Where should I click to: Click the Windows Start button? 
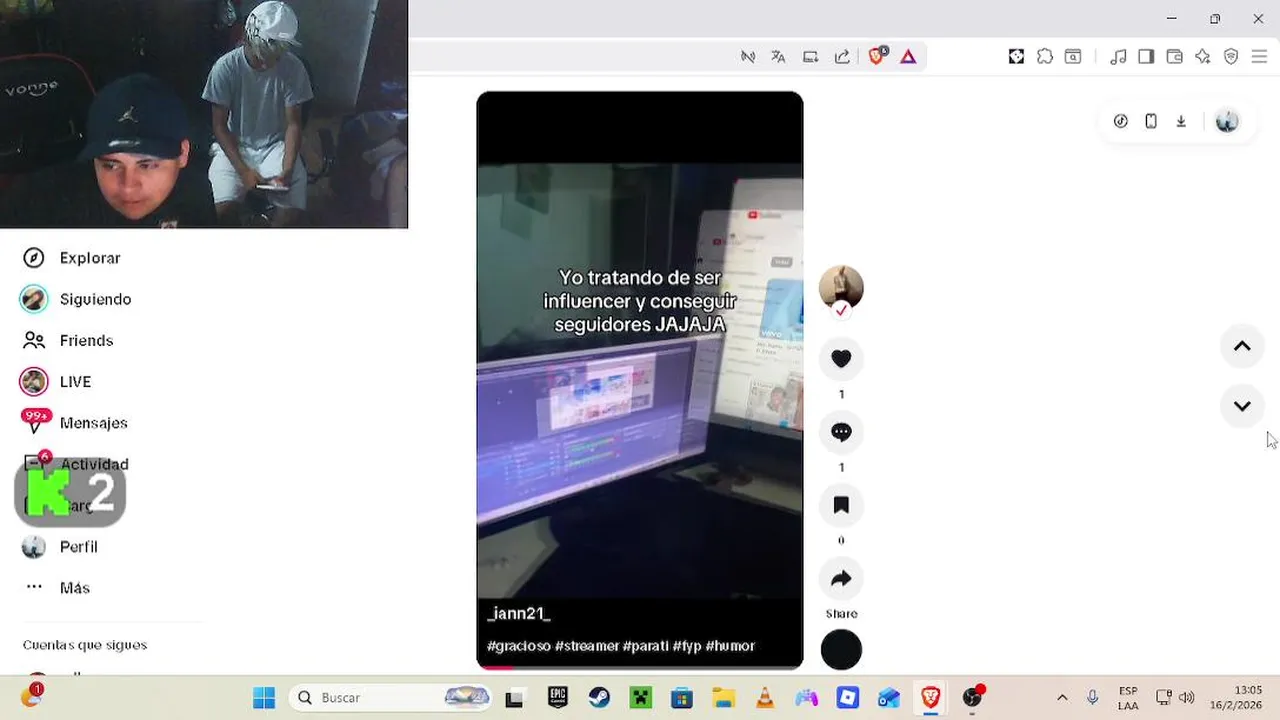click(x=264, y=698)
